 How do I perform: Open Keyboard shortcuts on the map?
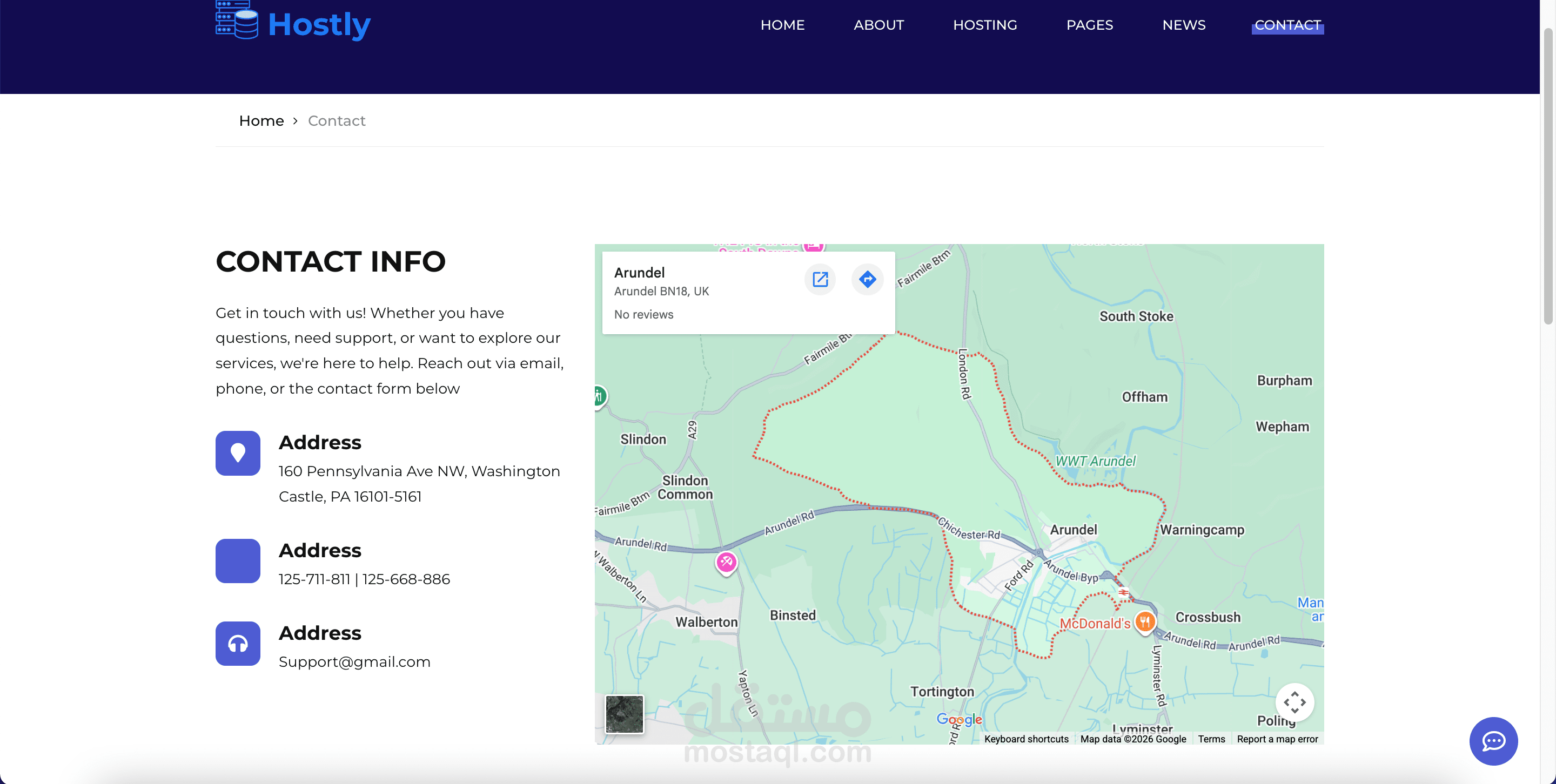[x=1025, y=739]
